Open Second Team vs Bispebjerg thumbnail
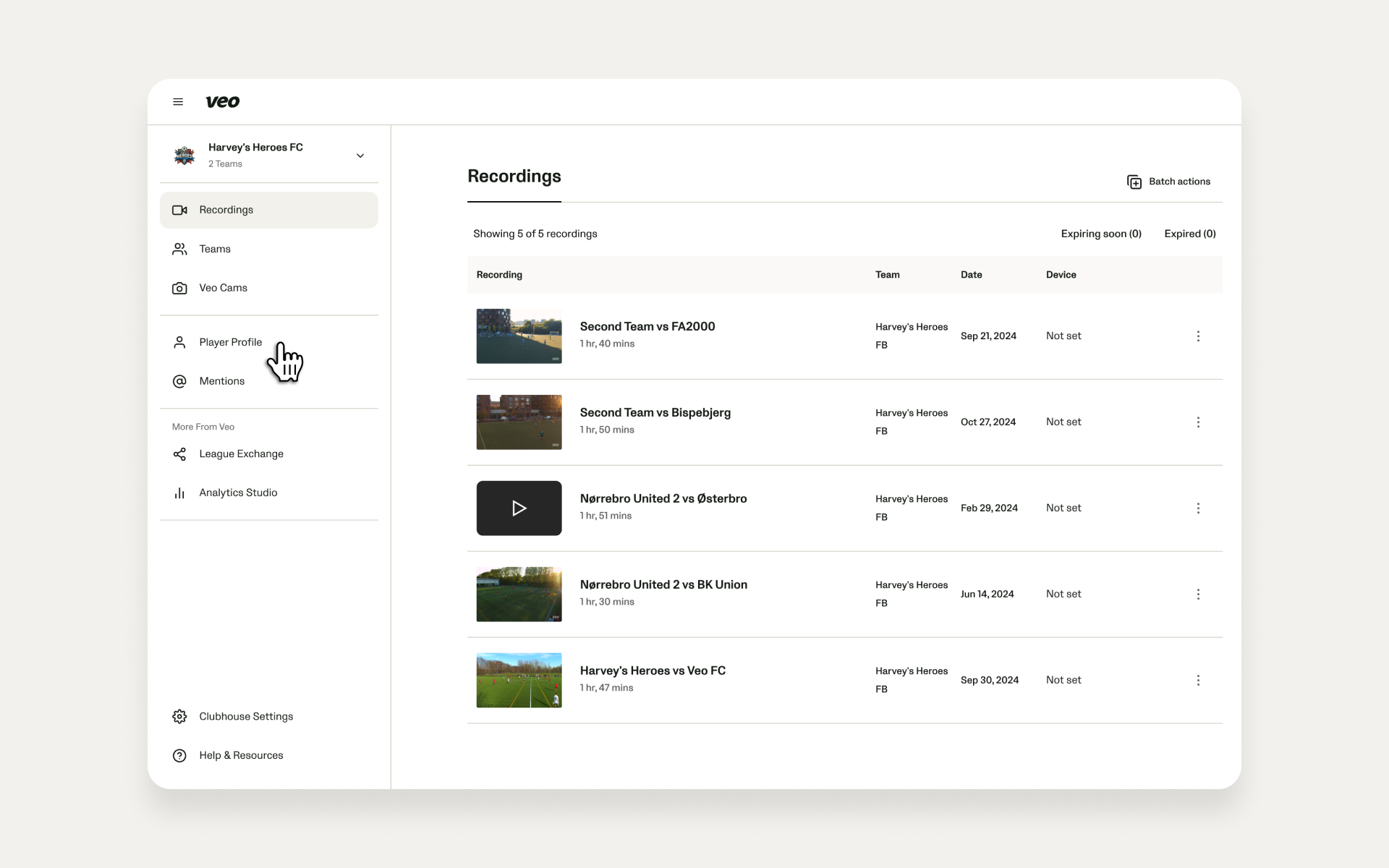 coord(519,422)
